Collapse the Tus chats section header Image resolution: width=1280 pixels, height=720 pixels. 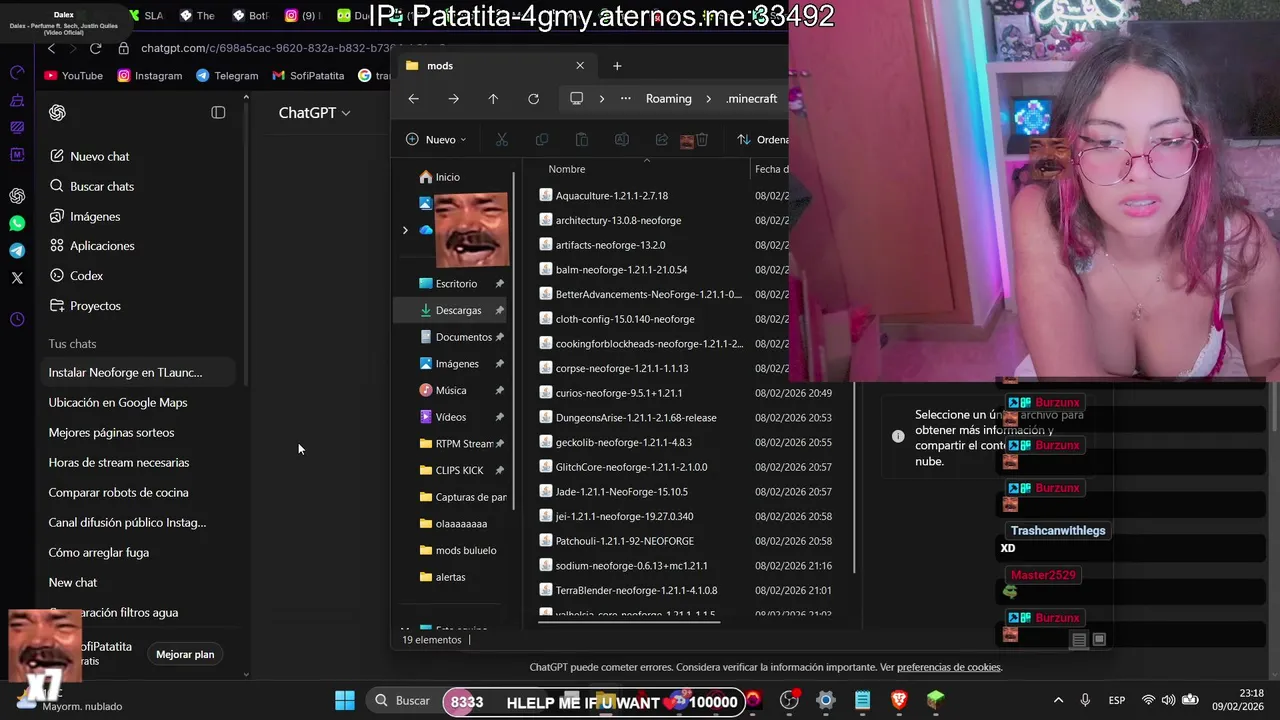72,343
